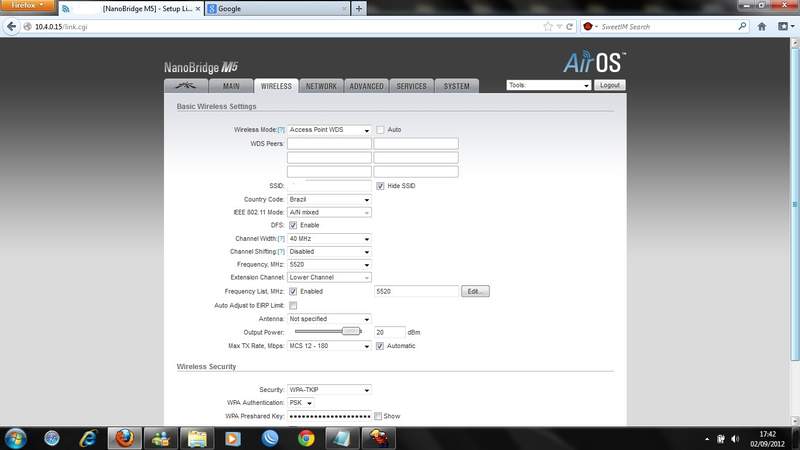The width and height of the screenshot is (800, 450).
Task: Open the taskbar clock showing 17:42
Action: tap(767, 439)
